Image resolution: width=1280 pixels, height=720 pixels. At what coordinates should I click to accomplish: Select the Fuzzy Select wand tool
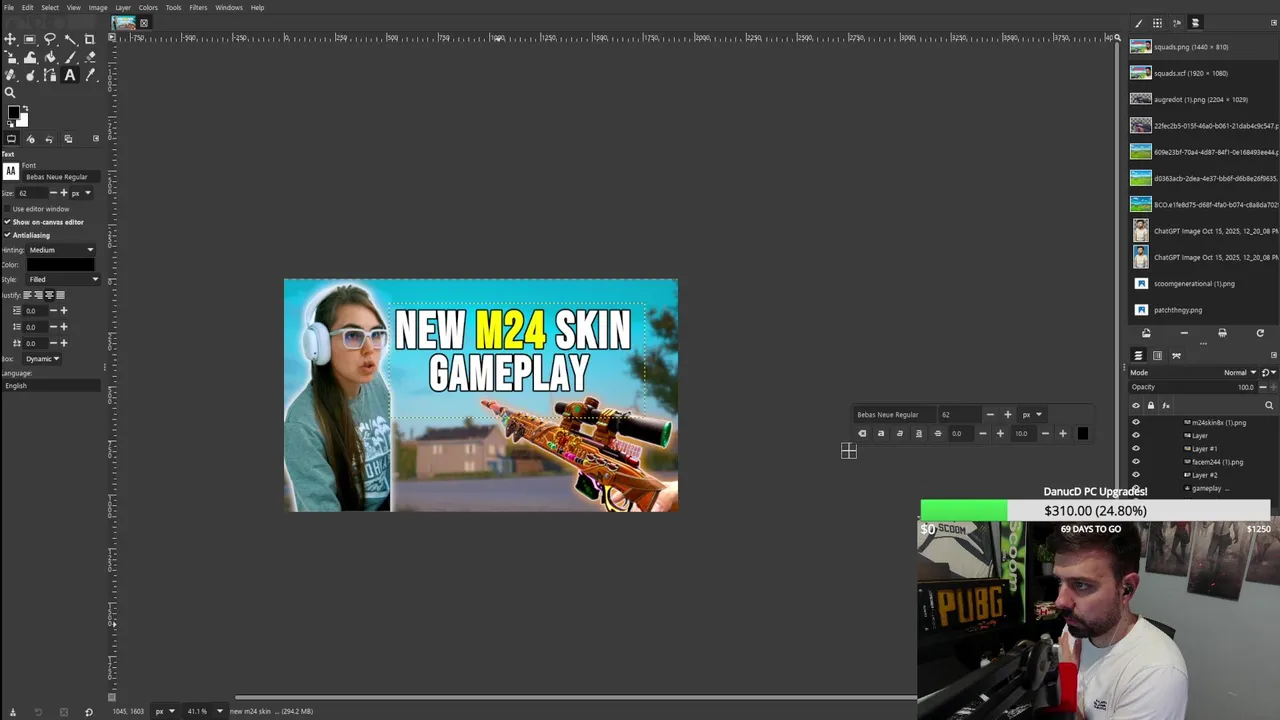pos(70,39)
